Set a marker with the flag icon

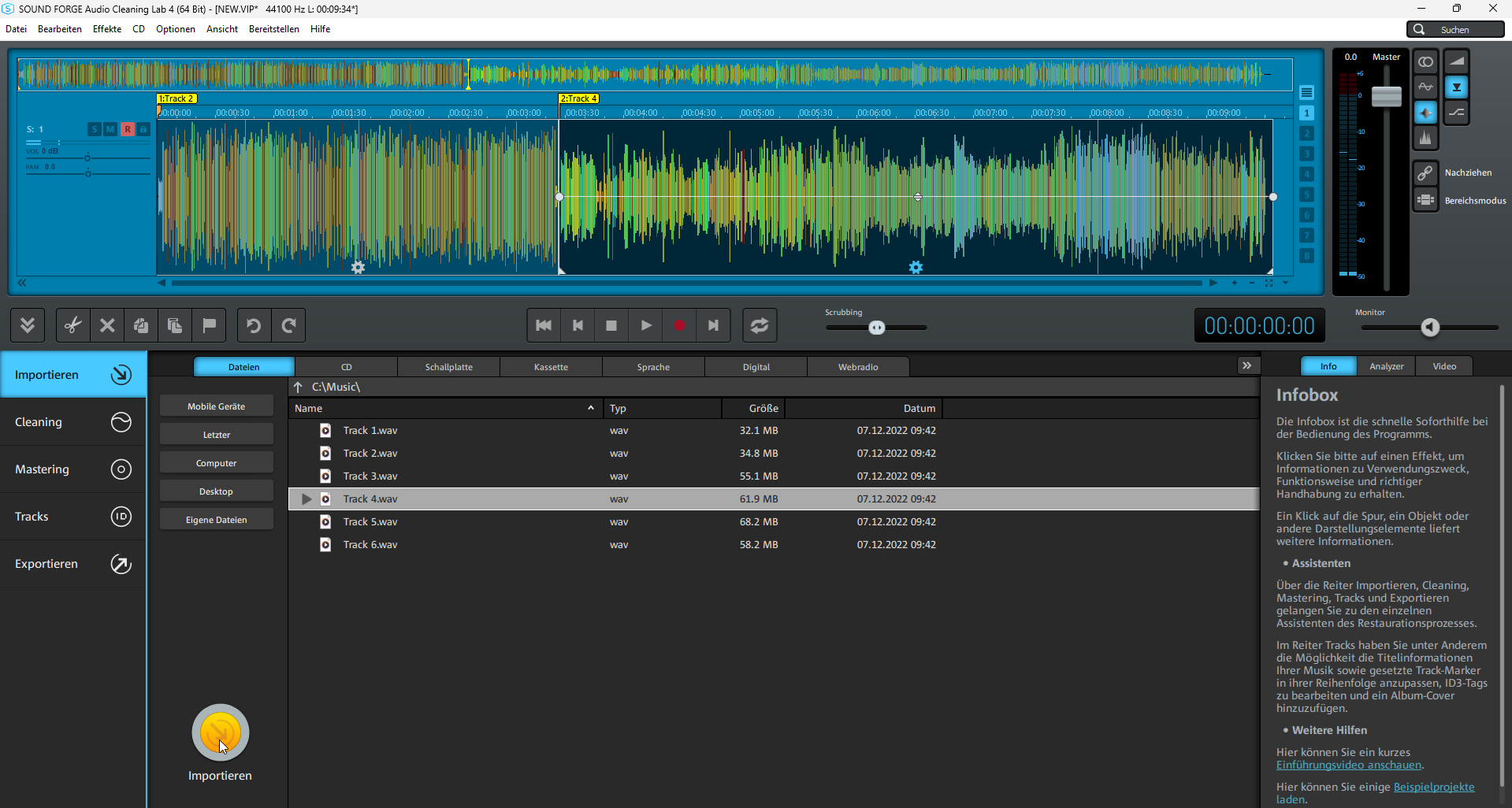(209, 325)
